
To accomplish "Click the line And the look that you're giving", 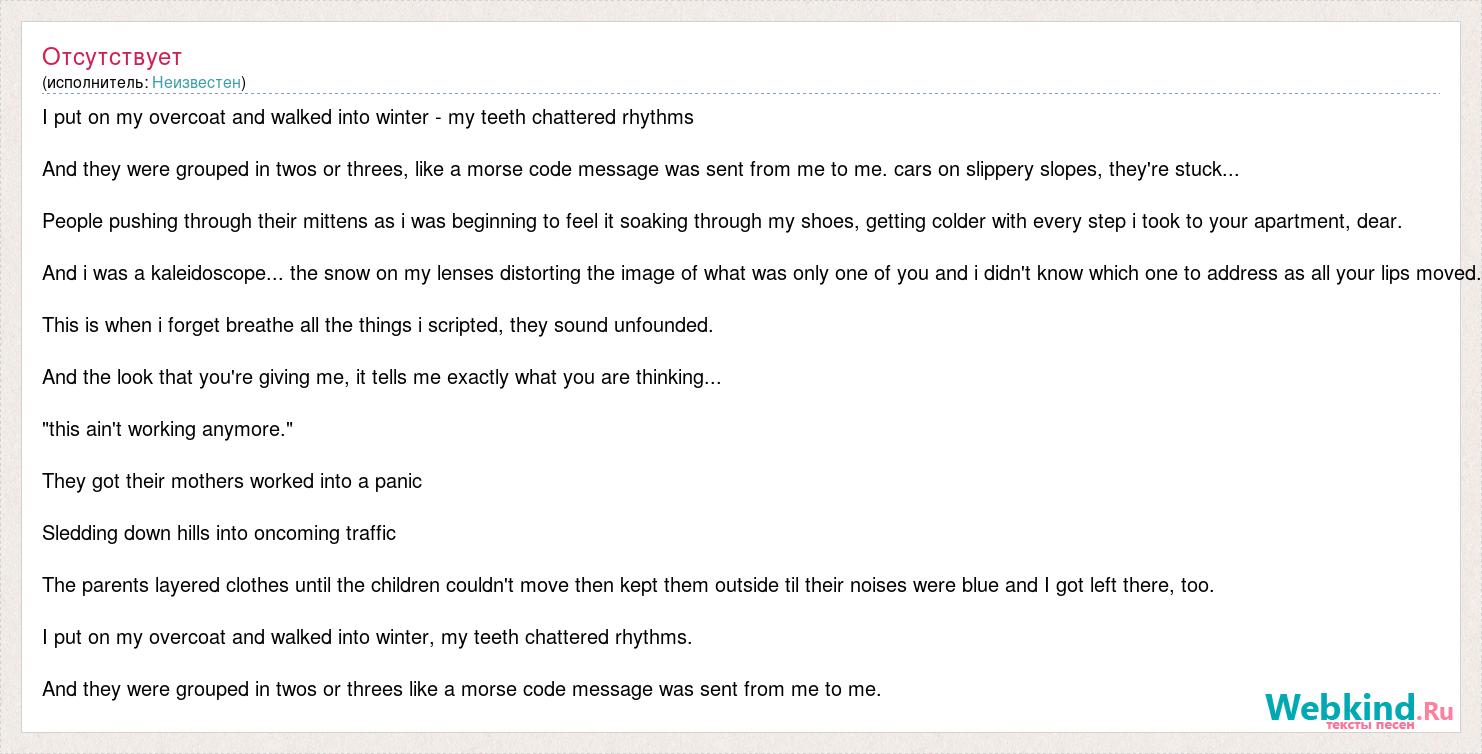I will pos(382,378).
